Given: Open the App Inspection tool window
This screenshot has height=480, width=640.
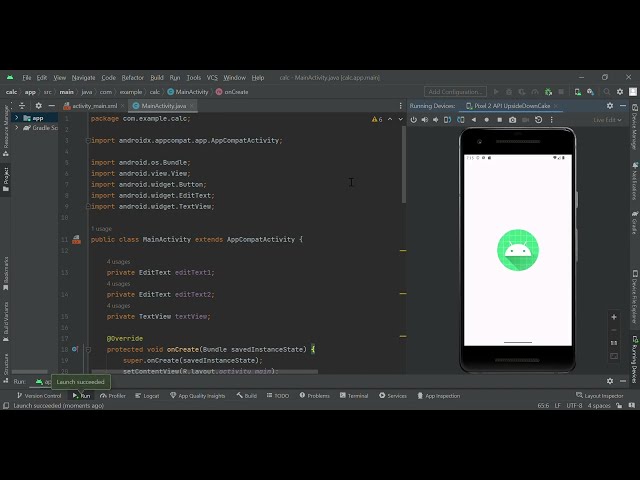Looking at the screenshot, I should pyautogui.click(x=438, y=396).
